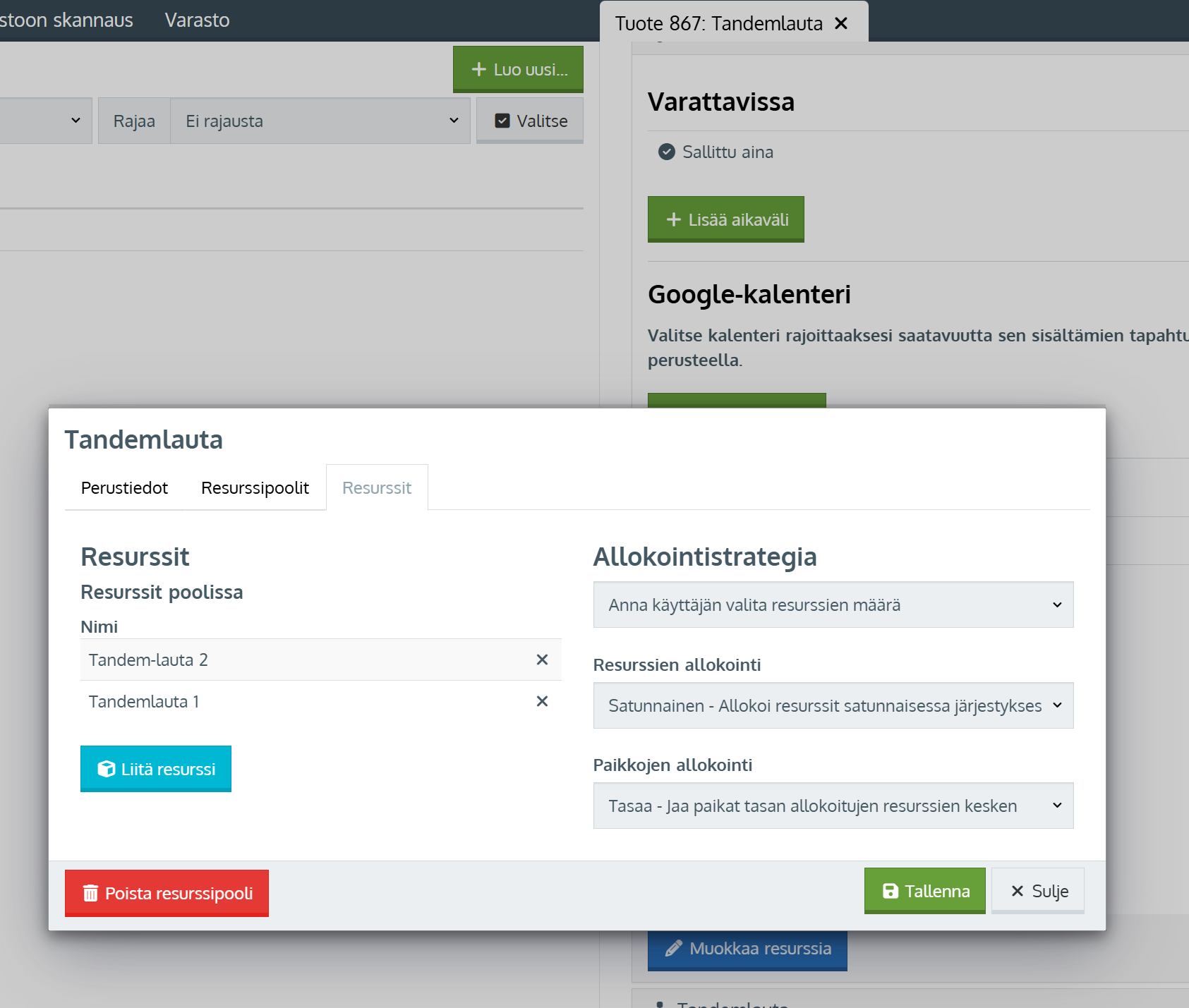Click the Sallittu aina check icon
1189x1008 pixels.
click(x=667, y=152)
